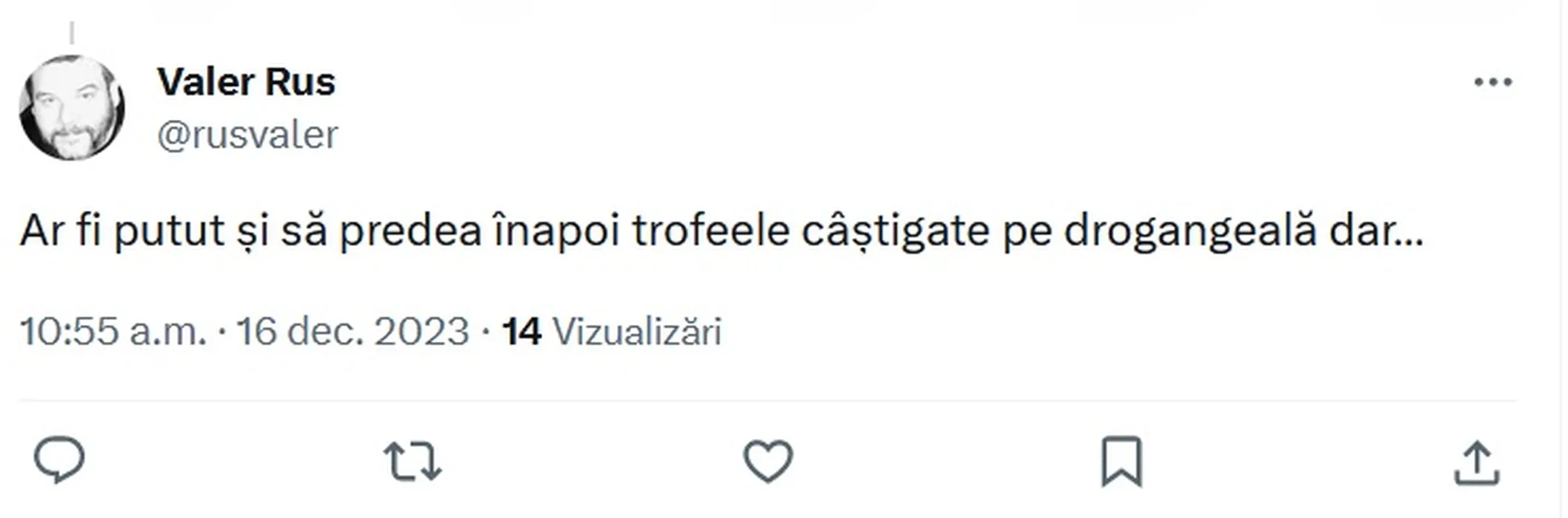The height and width of the screenshot is (518, 1568).
Task: Click the 16 dec. 2023 date
Action: [353, 331]
